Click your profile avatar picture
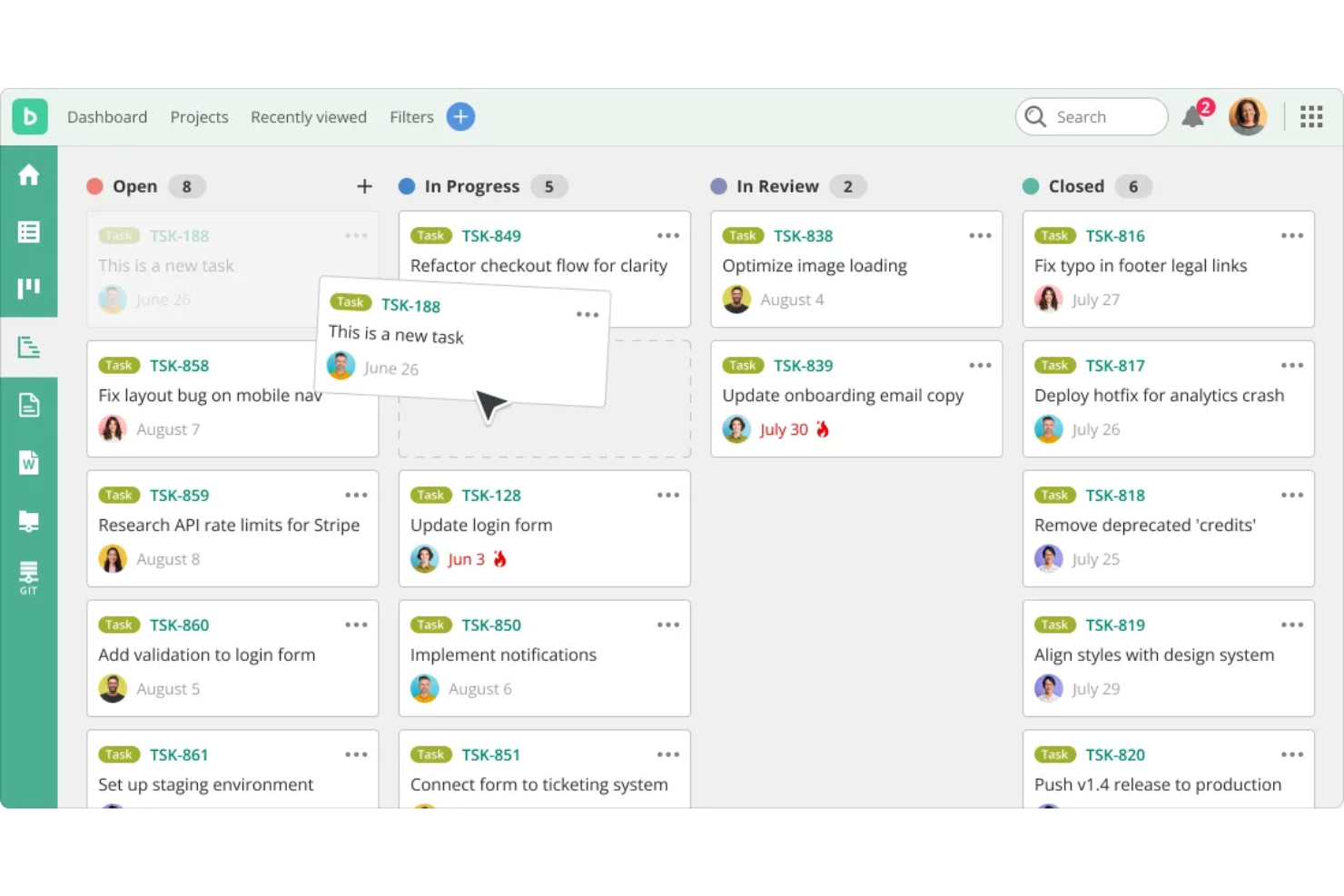 pyautogui.click(x=1248, y=116)
